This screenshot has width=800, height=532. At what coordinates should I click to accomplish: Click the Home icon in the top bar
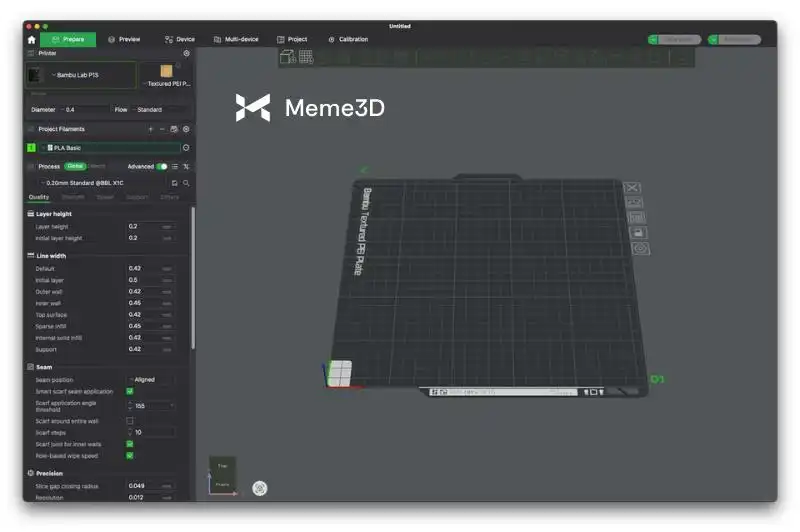tap(31, 39)
